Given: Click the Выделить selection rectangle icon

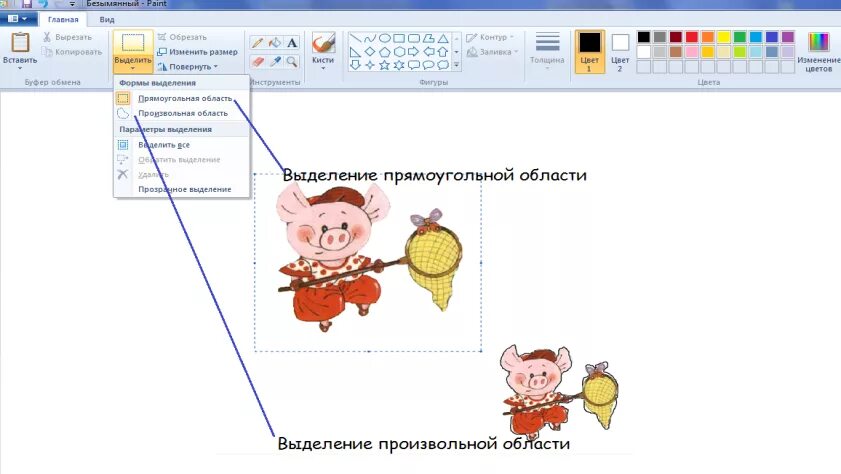Looking at the screenshot, I should click(133, 42).
